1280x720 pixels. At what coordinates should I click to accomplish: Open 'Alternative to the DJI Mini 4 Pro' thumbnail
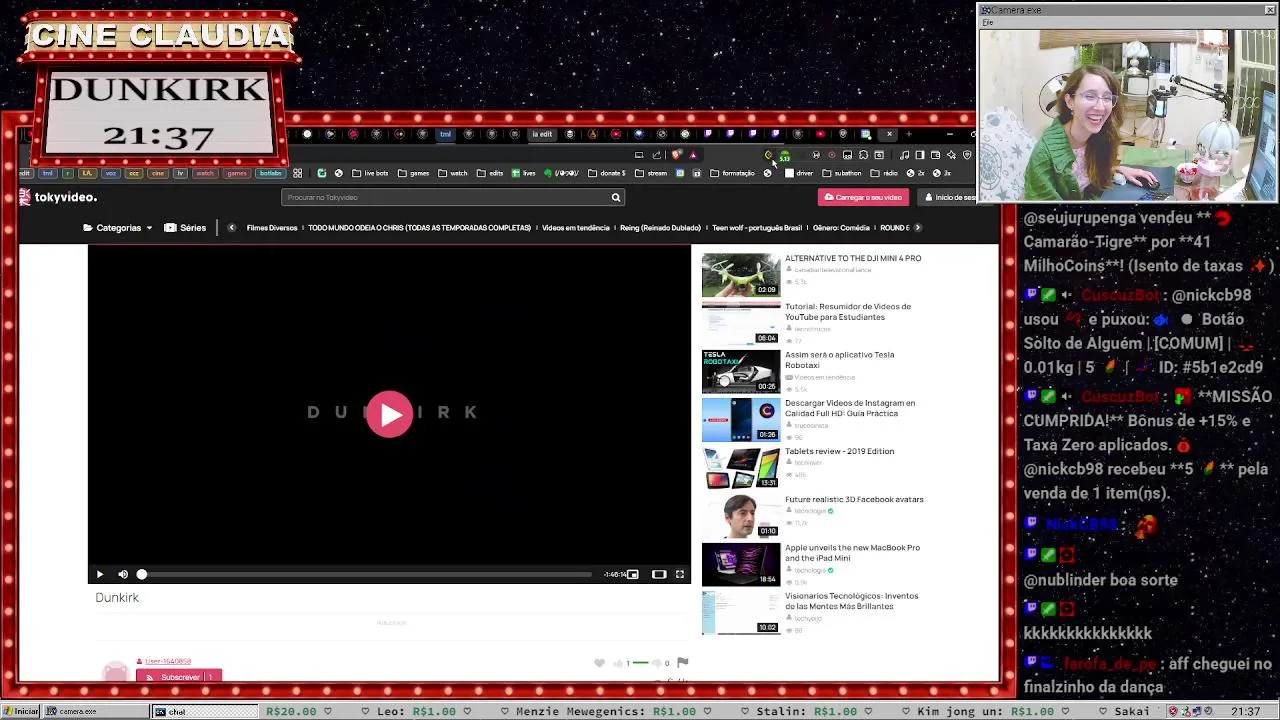(741, 274)
